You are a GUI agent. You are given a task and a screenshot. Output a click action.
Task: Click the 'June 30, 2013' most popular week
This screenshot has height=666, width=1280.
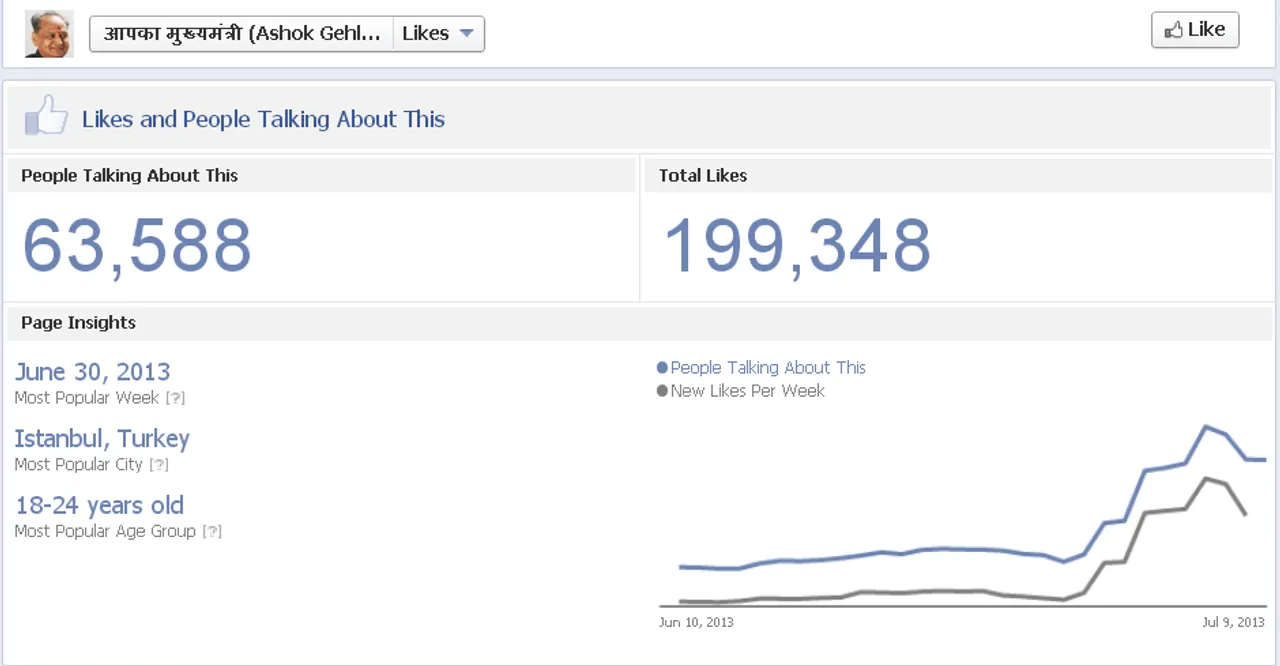(x=92, y=372)
